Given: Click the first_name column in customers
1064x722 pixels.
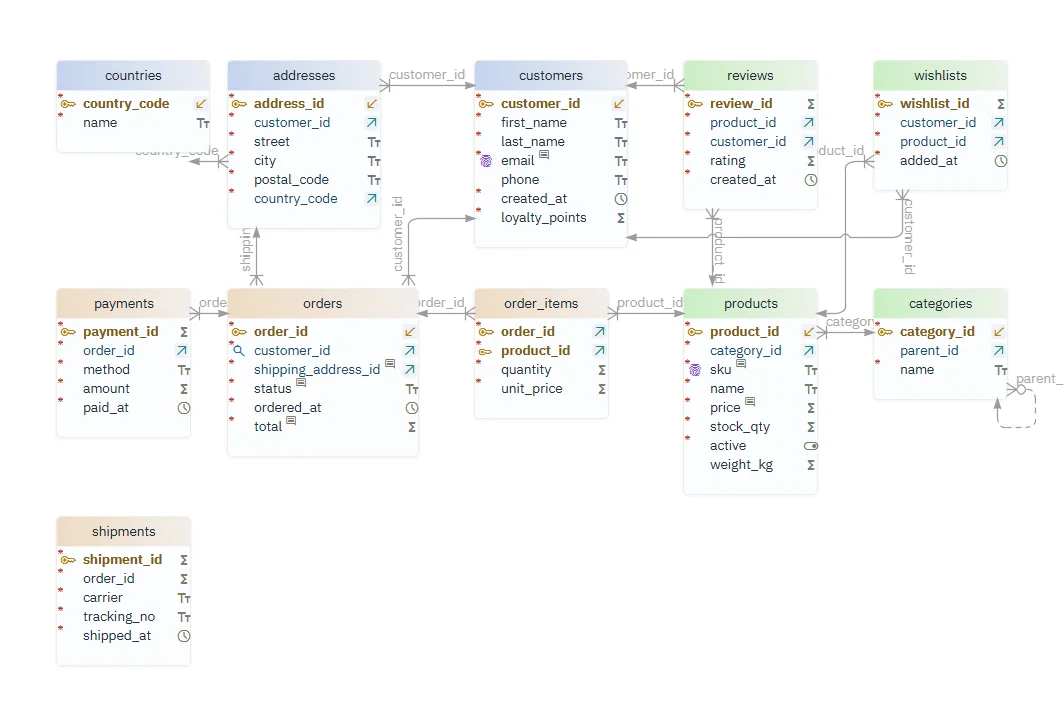Looking at the screenshot, I should (551, 123).
